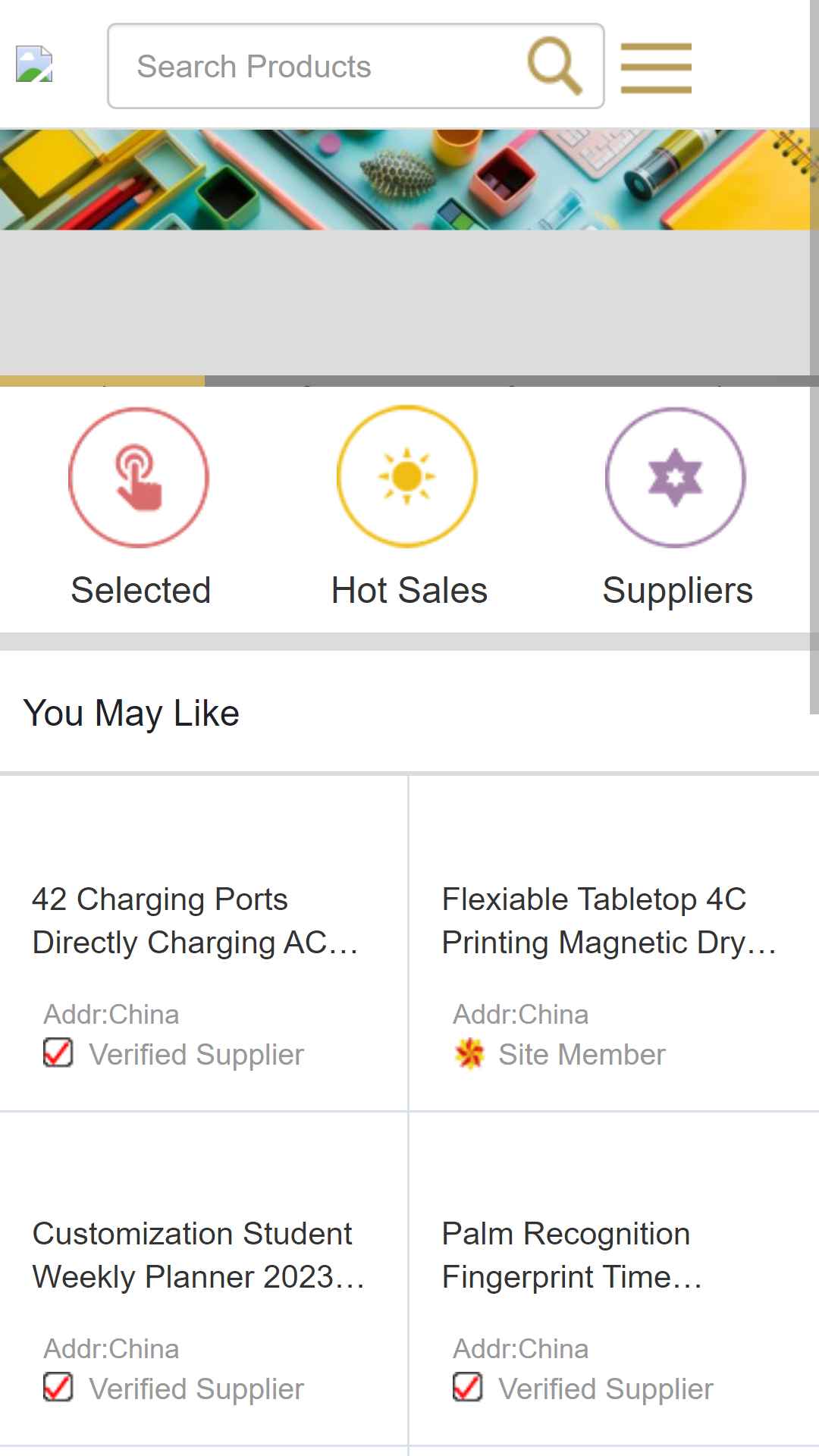Click the Student Weekly Planner verified checkmark
This screenshot has height=1456, width=819.
click(58, 1387)
